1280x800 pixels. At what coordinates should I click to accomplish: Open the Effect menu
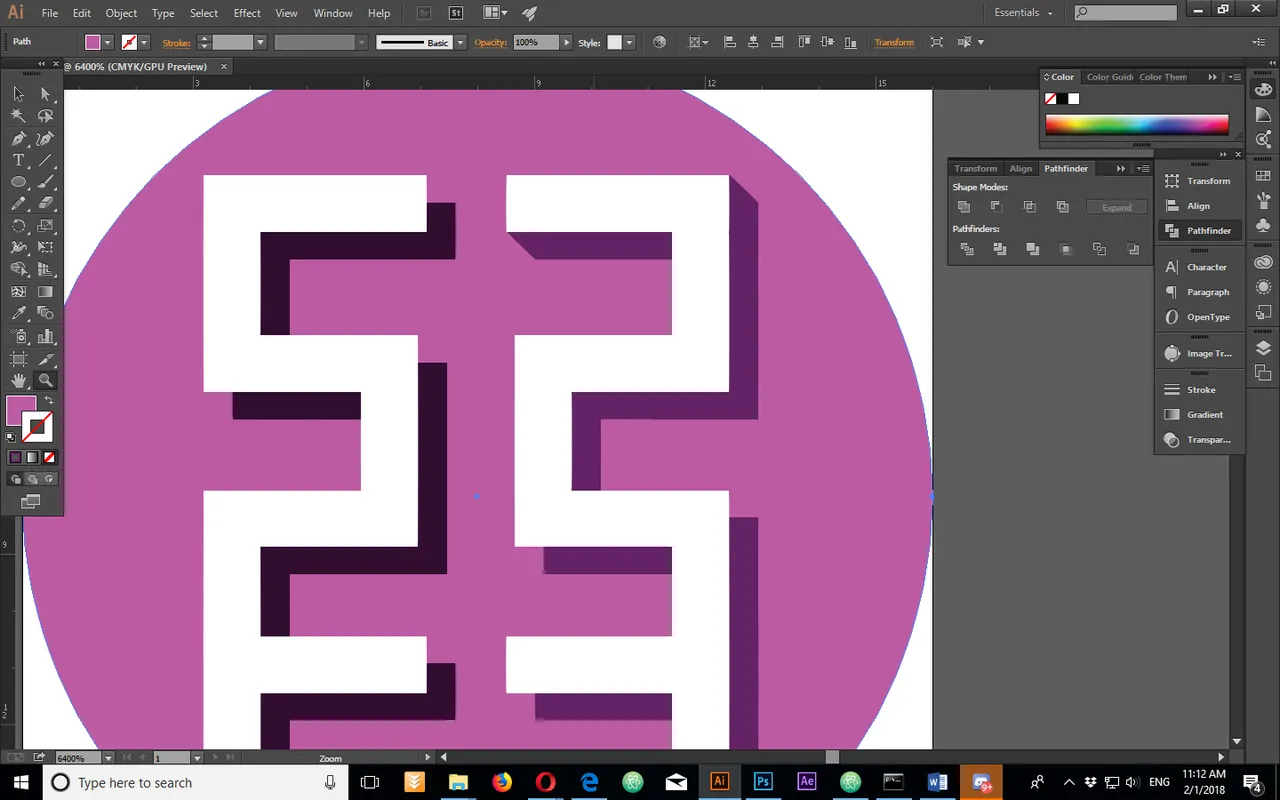(x=247, y=13)
